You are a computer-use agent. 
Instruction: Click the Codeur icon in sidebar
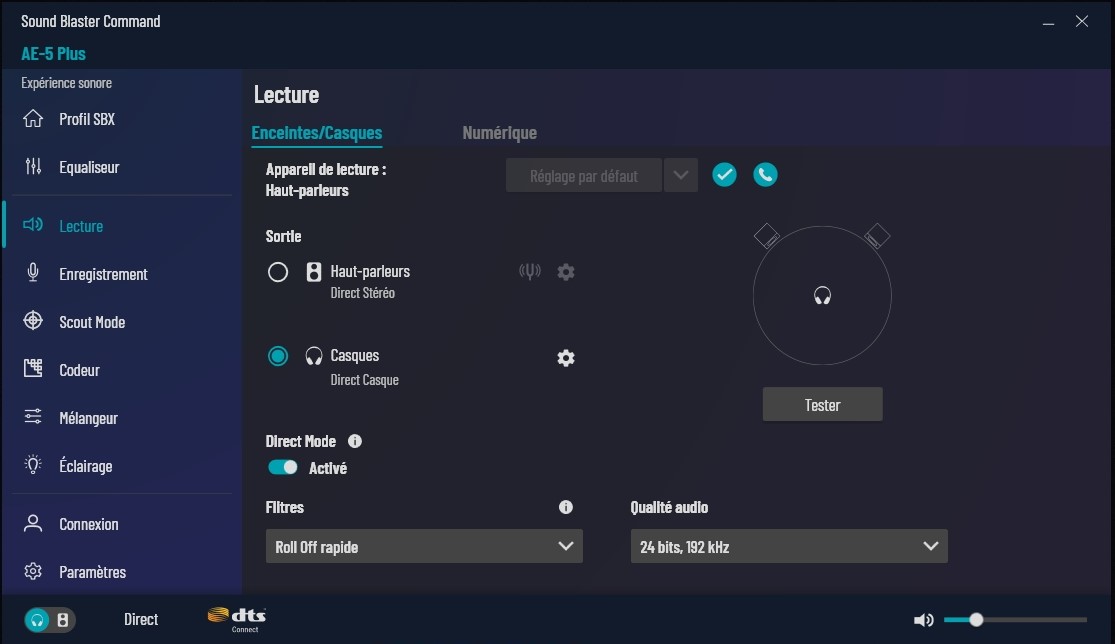(33, 368)
